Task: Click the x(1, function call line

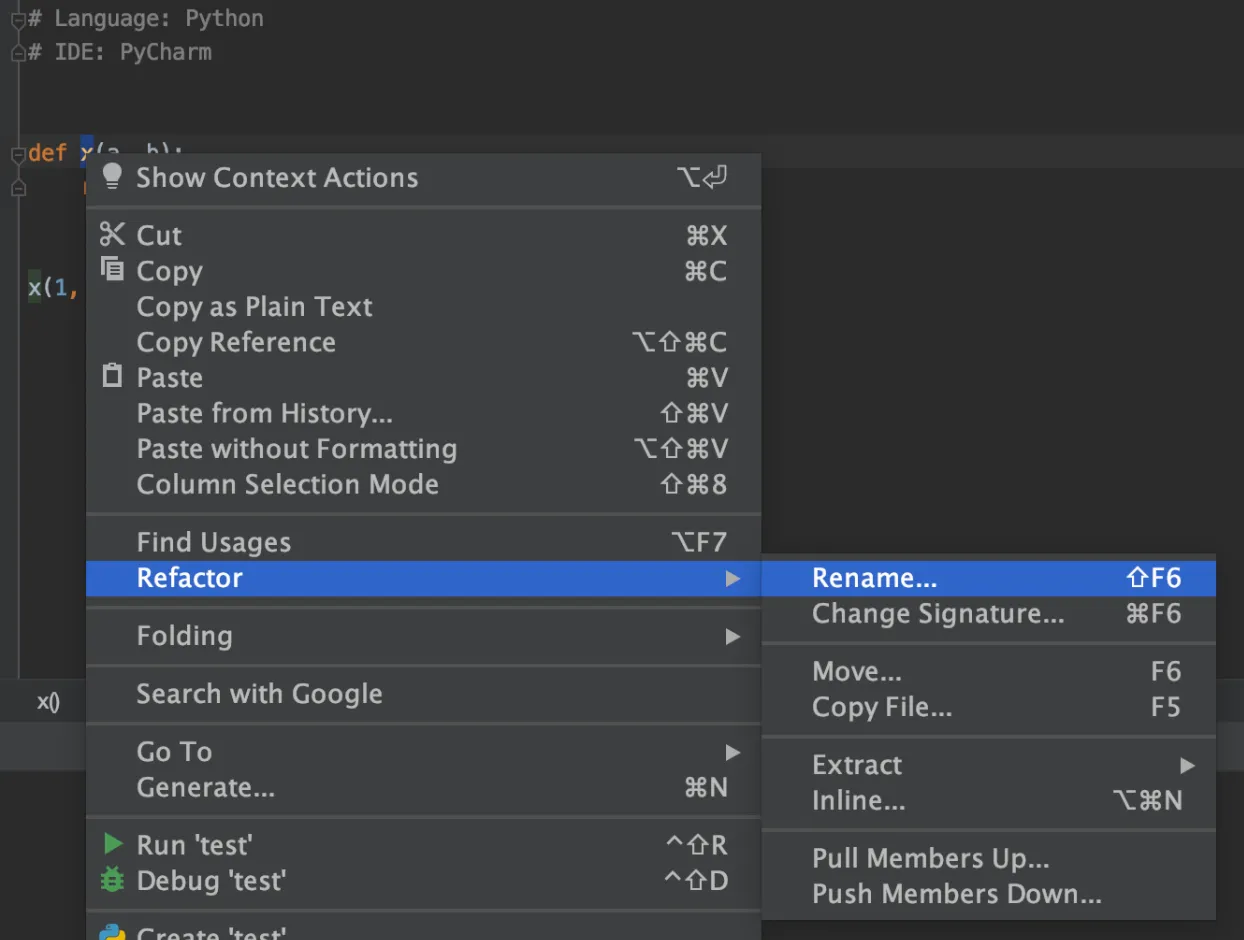Action: [x=53, y=289]
